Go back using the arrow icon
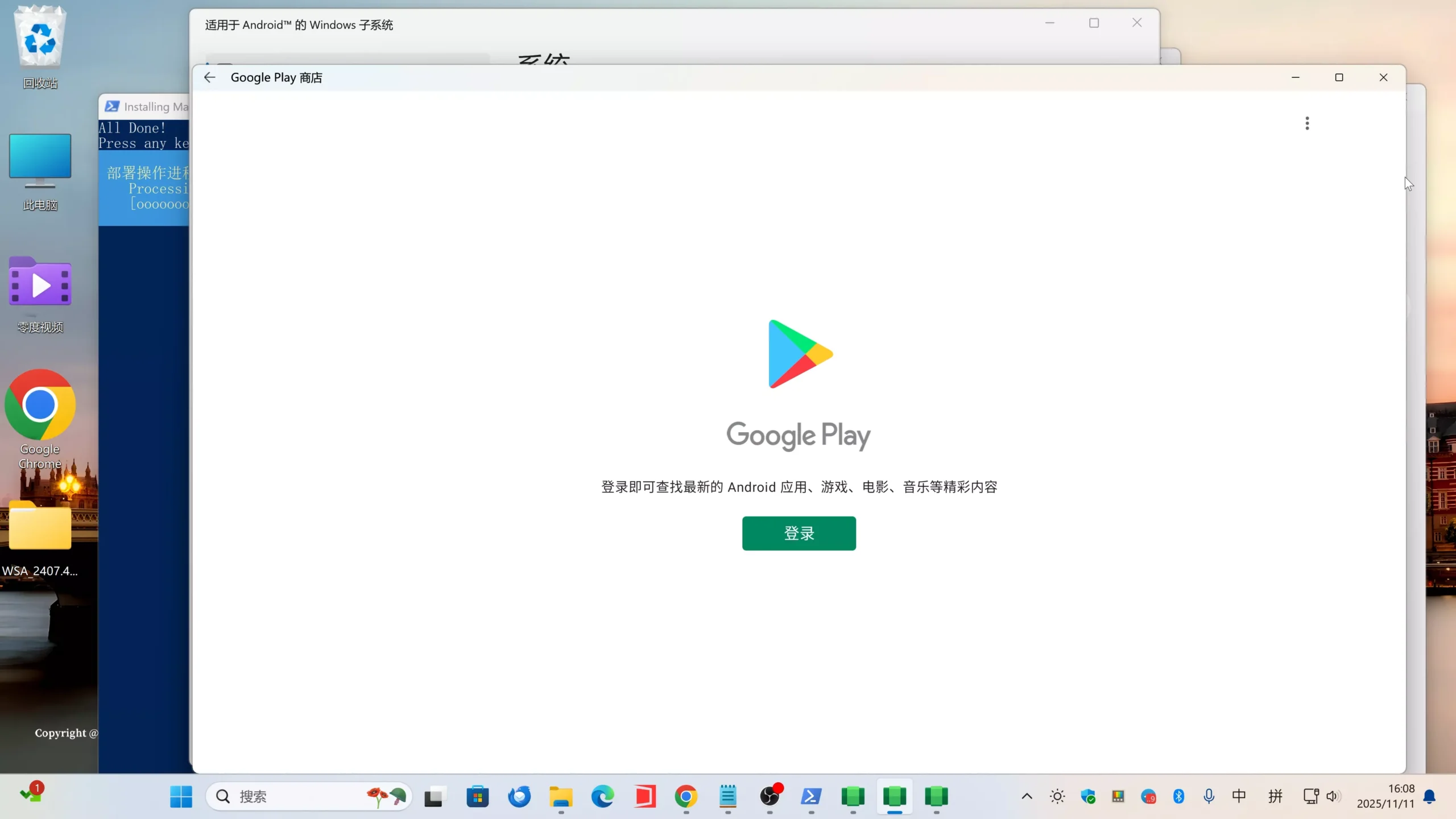The width and height of the screenshot is (1456, 819). [210, 77]
